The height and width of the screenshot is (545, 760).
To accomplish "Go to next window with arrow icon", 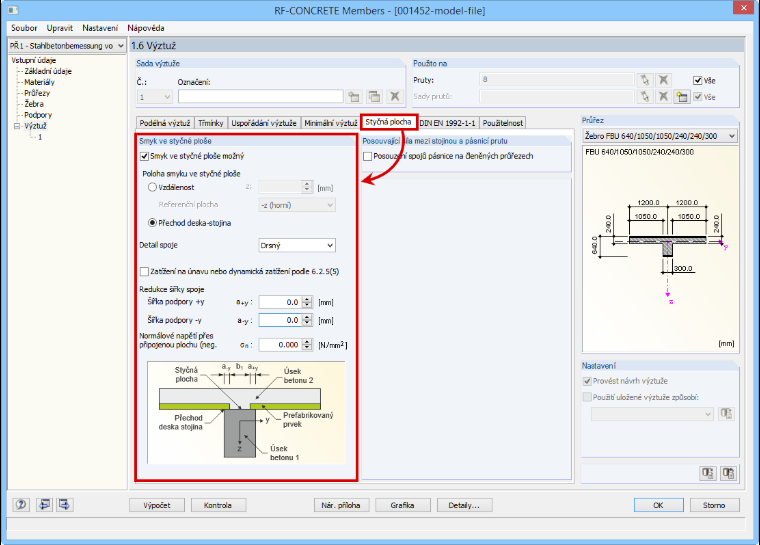I will [64, 505].
